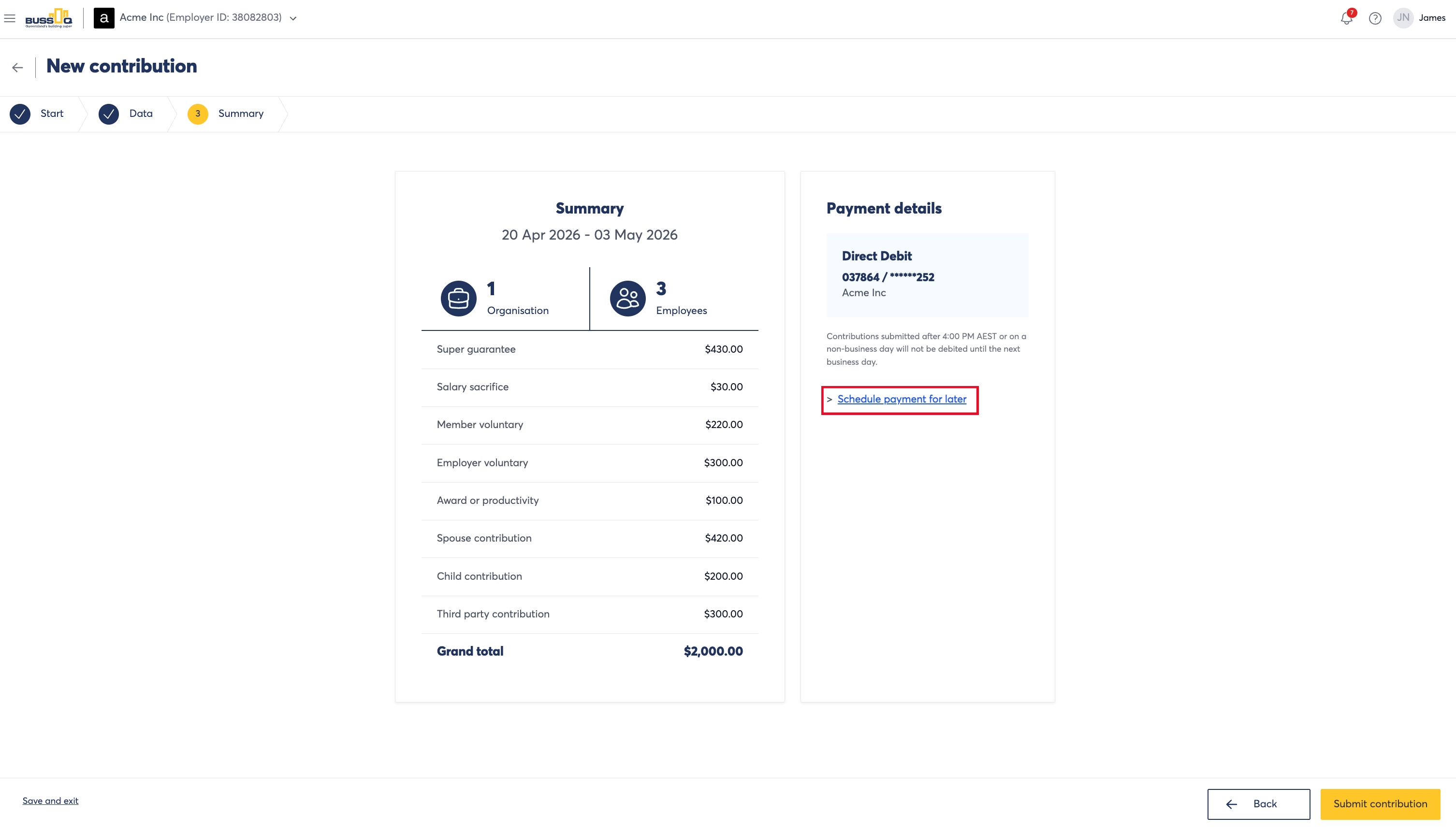Click the Back button
This screenshot has height=830, width=1456.
coord(1258,804)
